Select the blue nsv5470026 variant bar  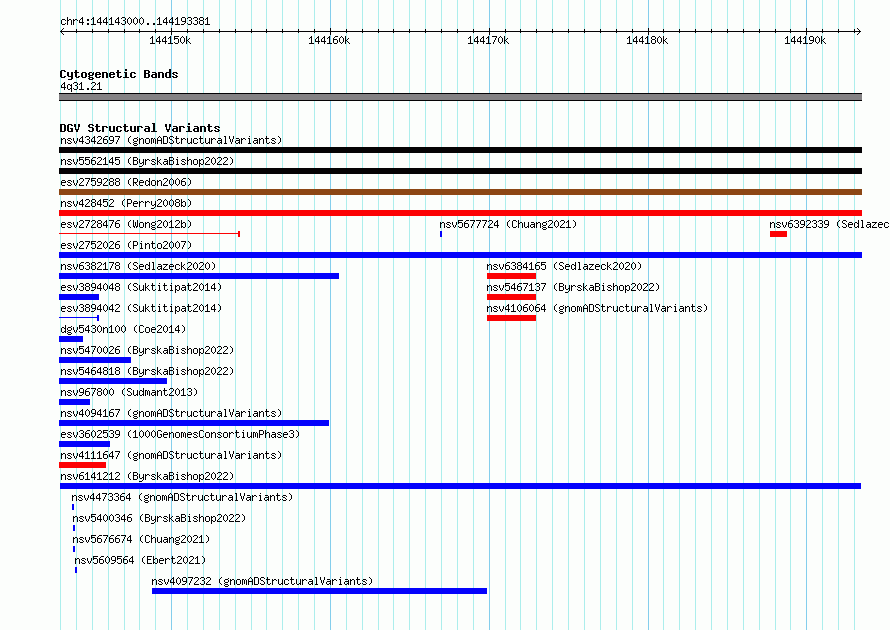(x=95, y=360)
